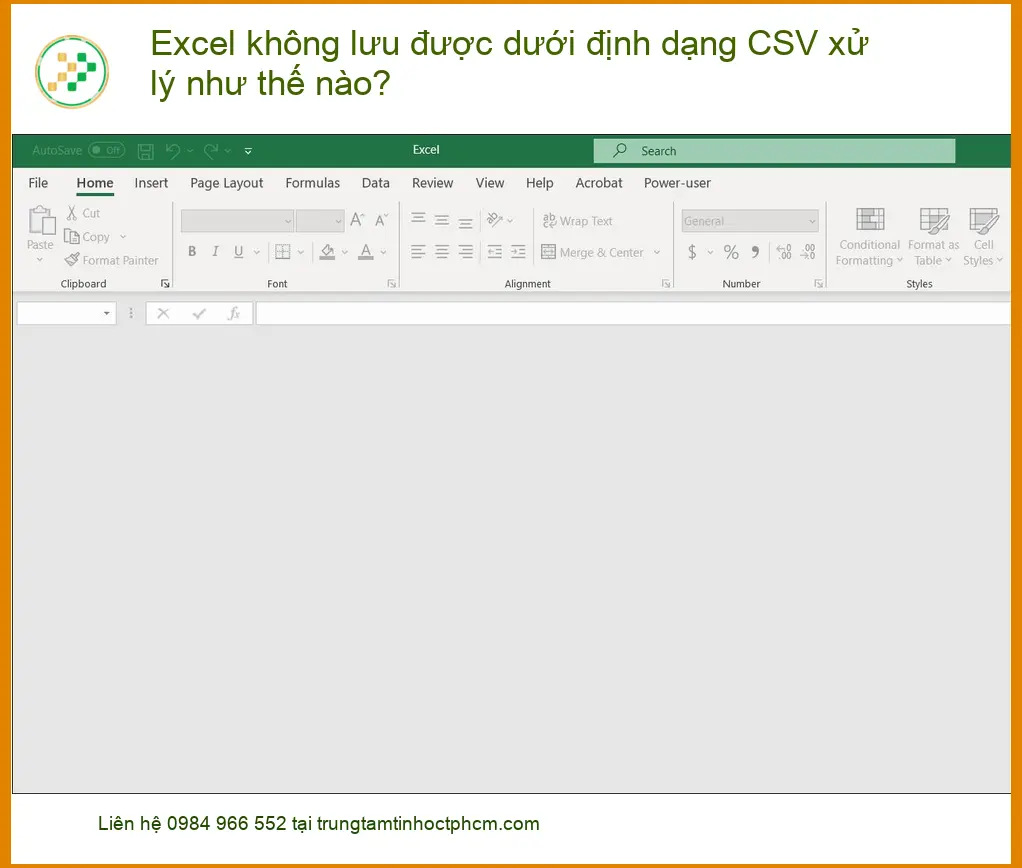Click the Search box in title bar
The height and width of the screenshot is (868, 1022).
tap(774, 151)
